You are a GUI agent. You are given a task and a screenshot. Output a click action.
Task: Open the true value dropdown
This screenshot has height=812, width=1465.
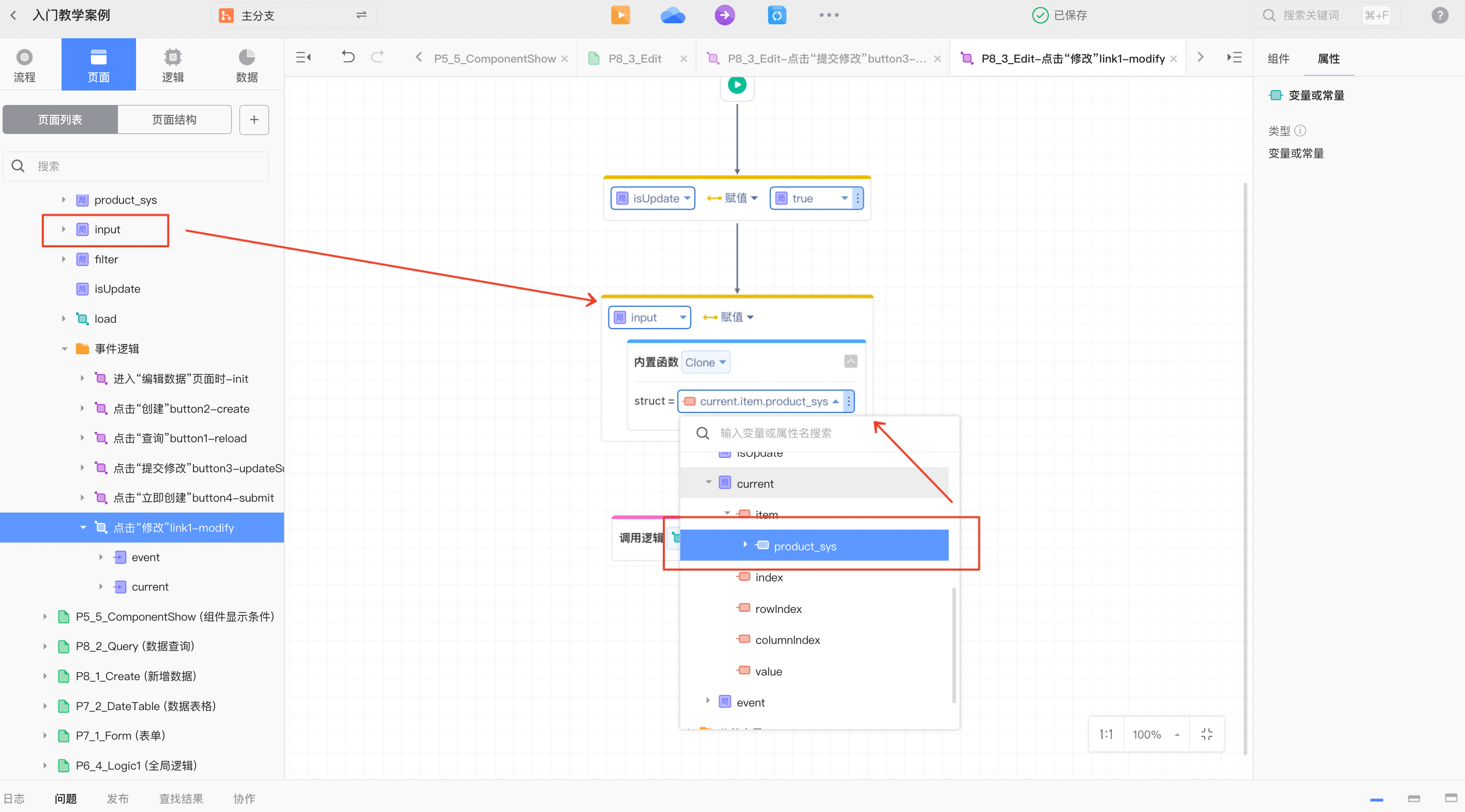point(812,198)
